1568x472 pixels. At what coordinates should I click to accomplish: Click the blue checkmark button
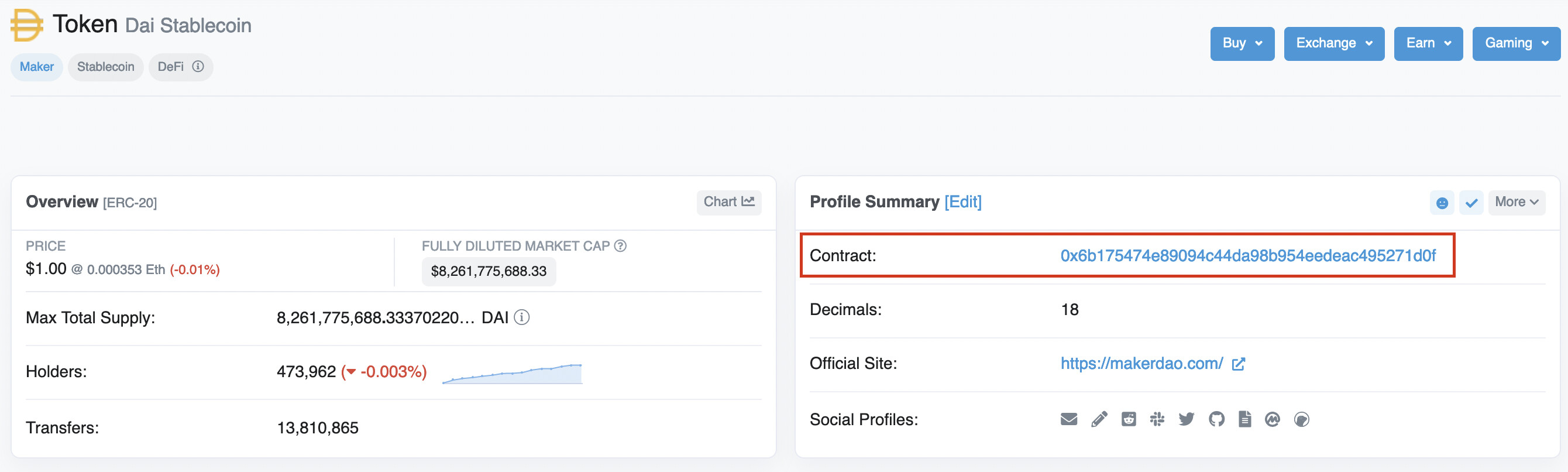(1471, 203)
